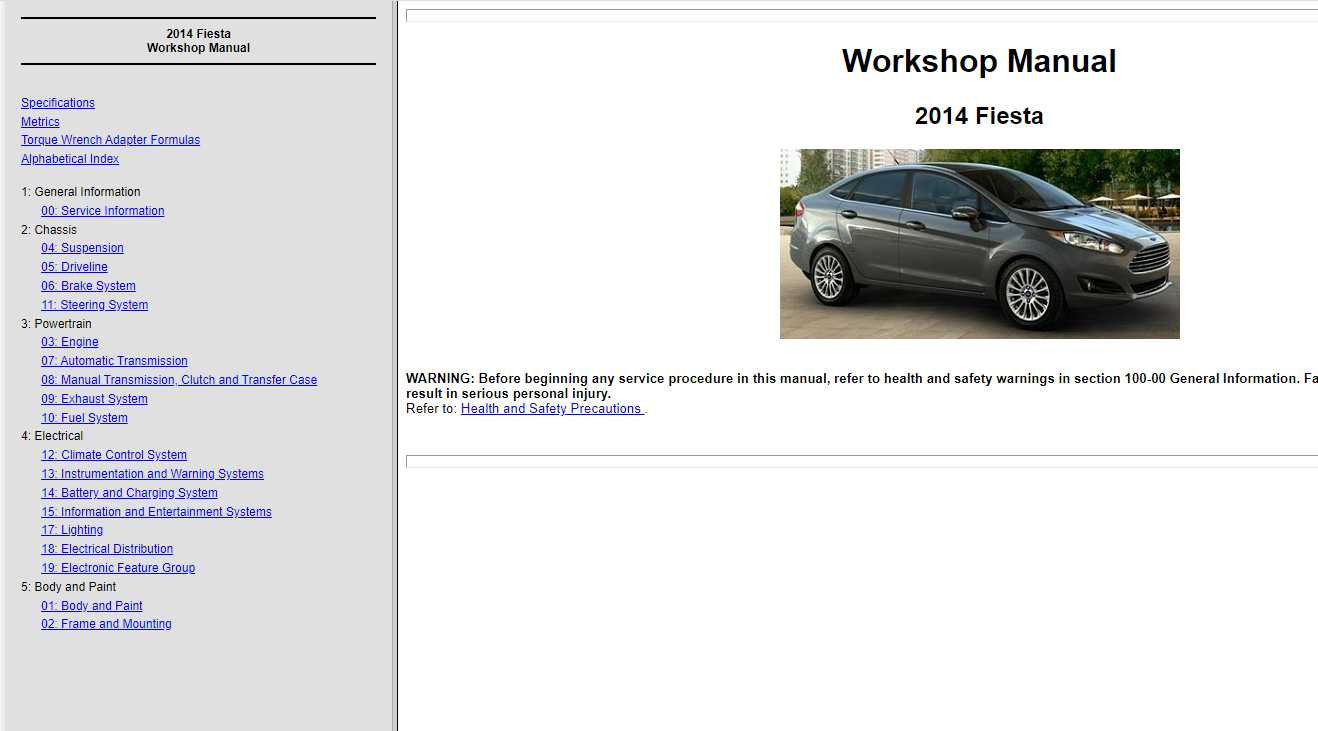The width and height of the screenshot is (1318, 731).
Task: Open 14: Battery and Charging System
Action: point(129,493)
